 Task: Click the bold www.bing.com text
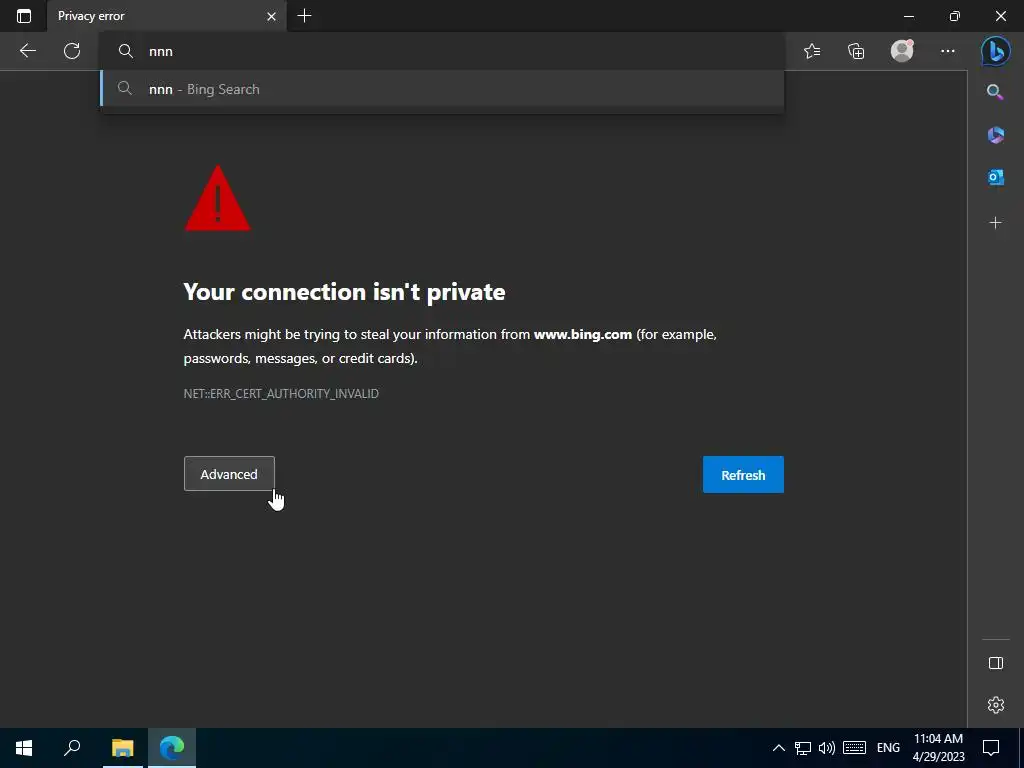(583, 334)
